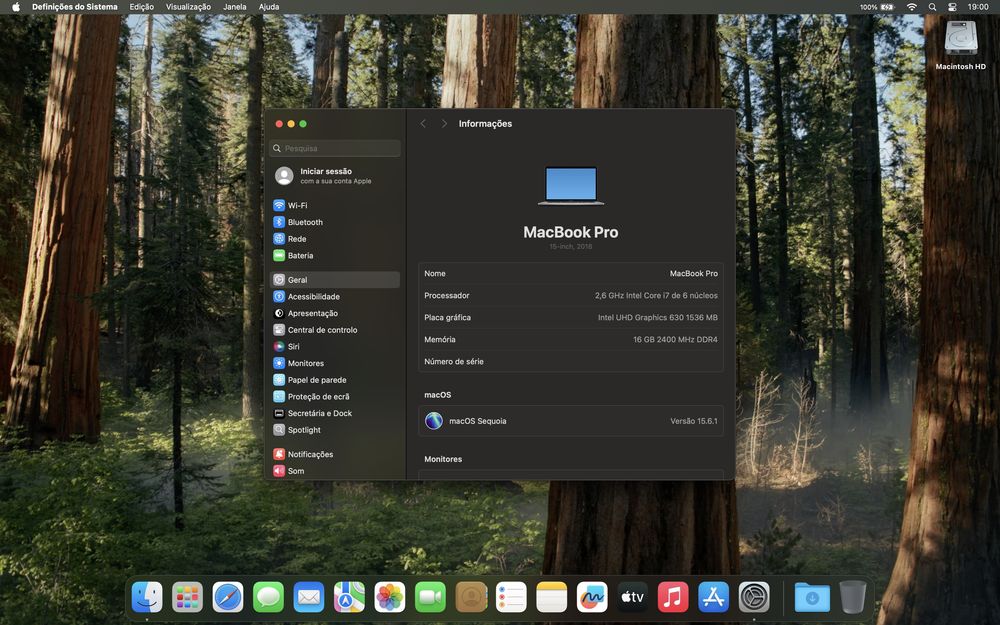Open Photos from the Dock

pyautogui.click(x=390, y=598)
